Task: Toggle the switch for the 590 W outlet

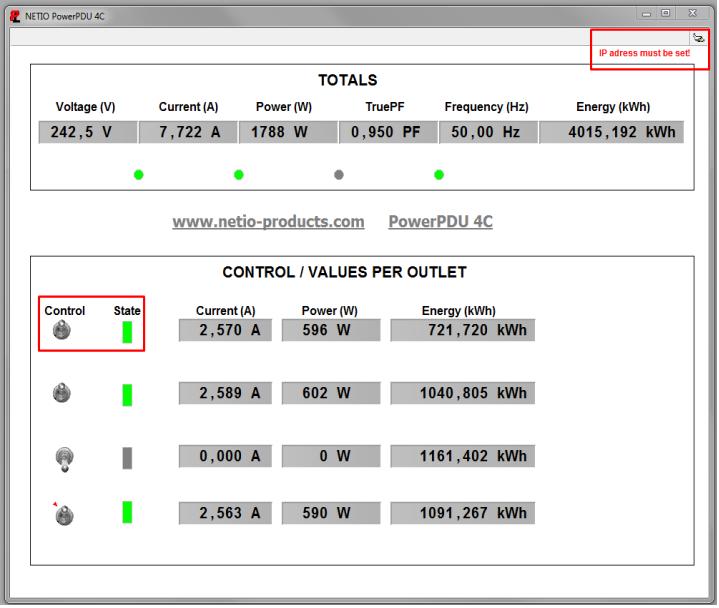Action: 64,515
